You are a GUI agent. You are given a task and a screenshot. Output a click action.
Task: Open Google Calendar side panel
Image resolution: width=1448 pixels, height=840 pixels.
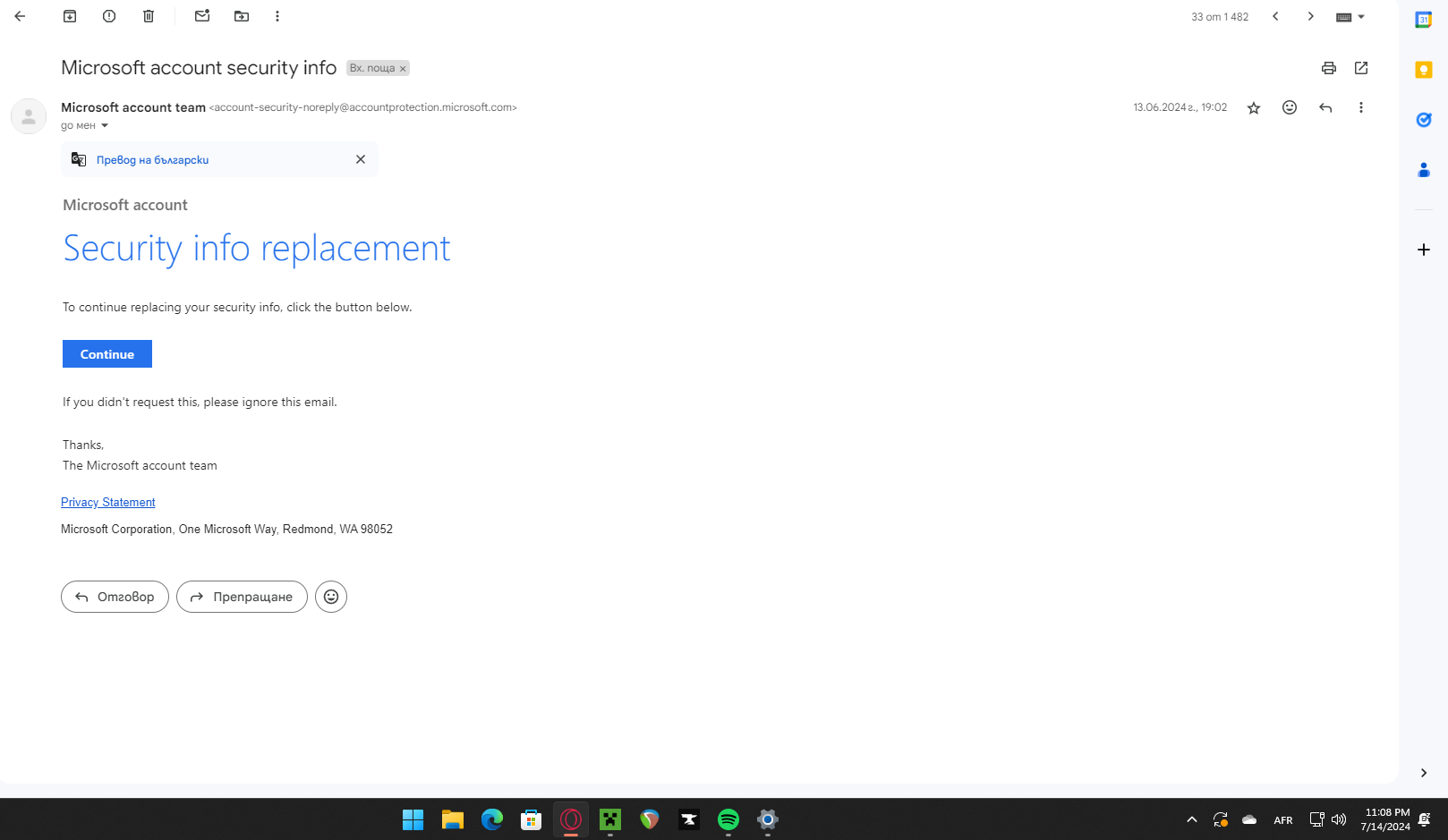click(1423, 20)
